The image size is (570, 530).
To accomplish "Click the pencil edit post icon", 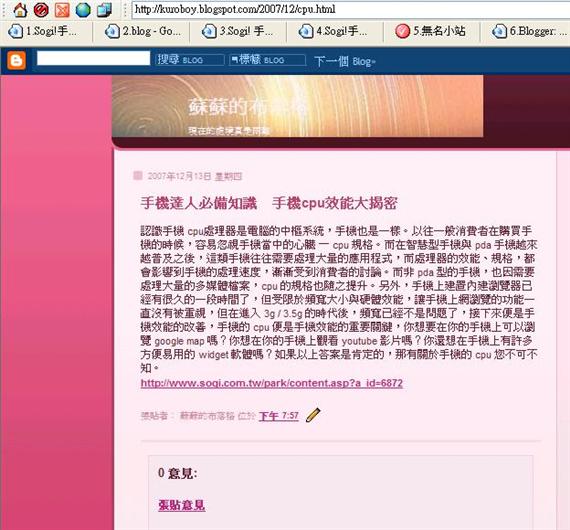I will (x=313, y=415).
